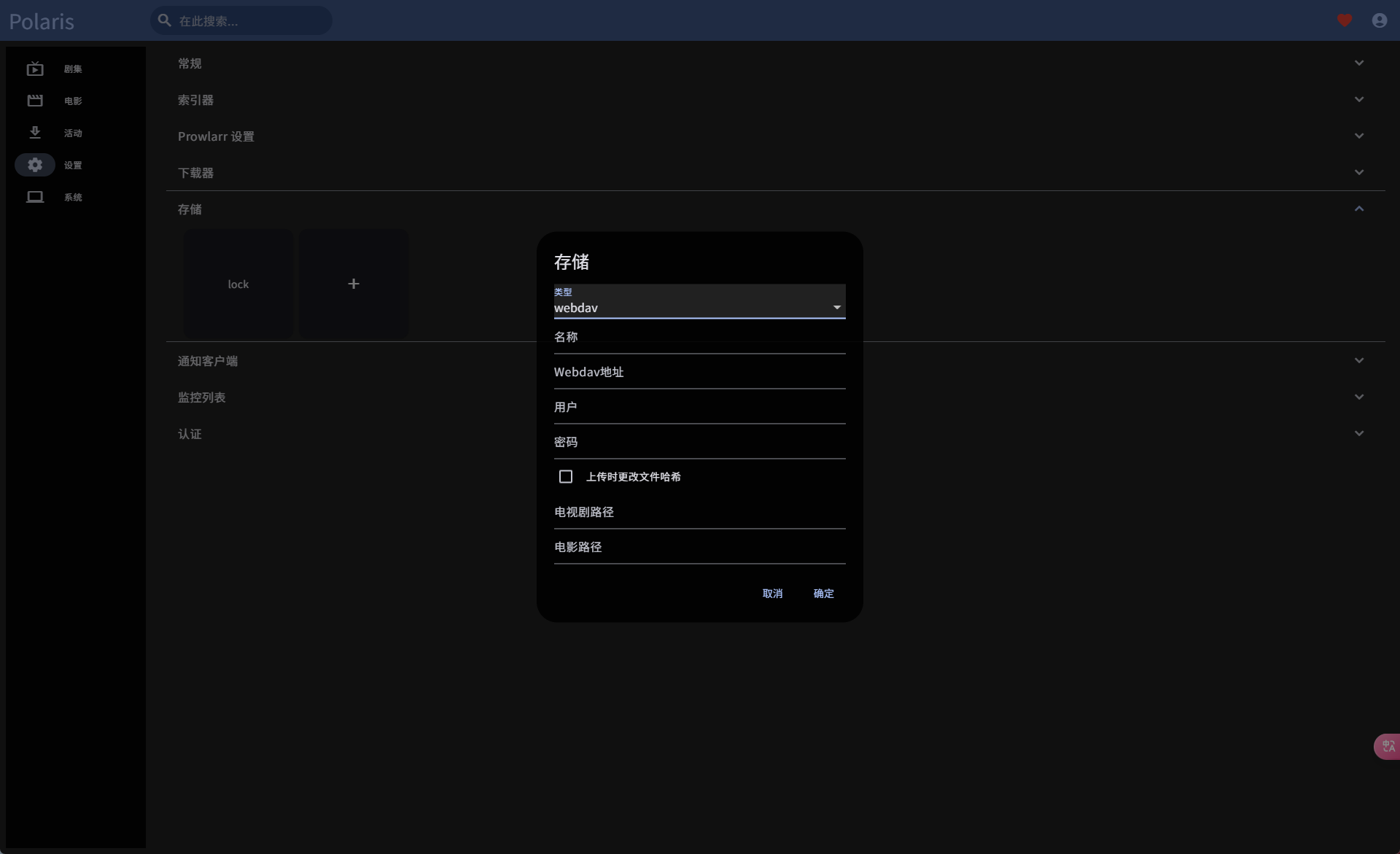Expand the Prowlarr 设置 chevron

1359,136
